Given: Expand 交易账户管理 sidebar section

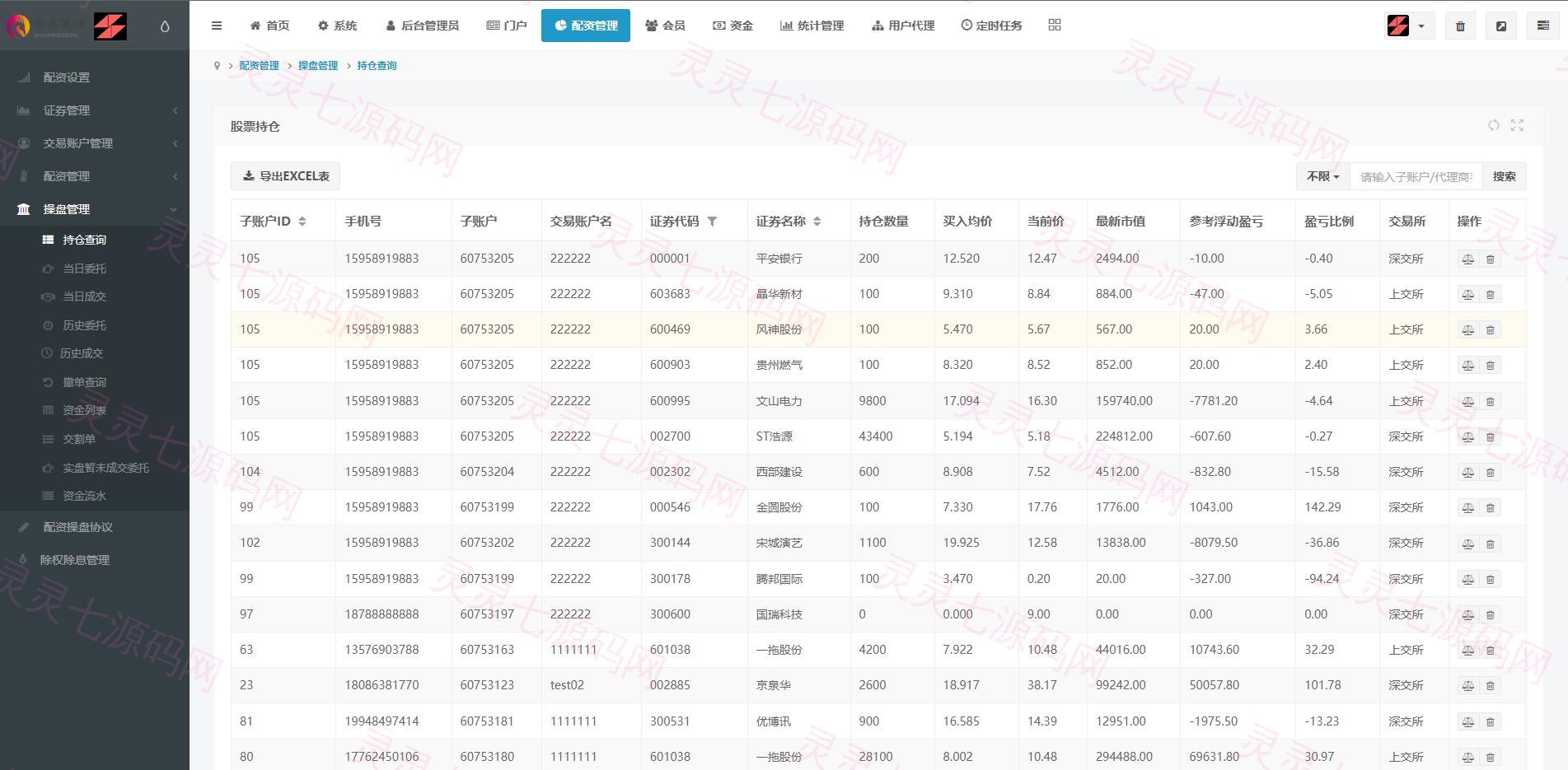Looking at the screenshot, I should pos(95,143).
